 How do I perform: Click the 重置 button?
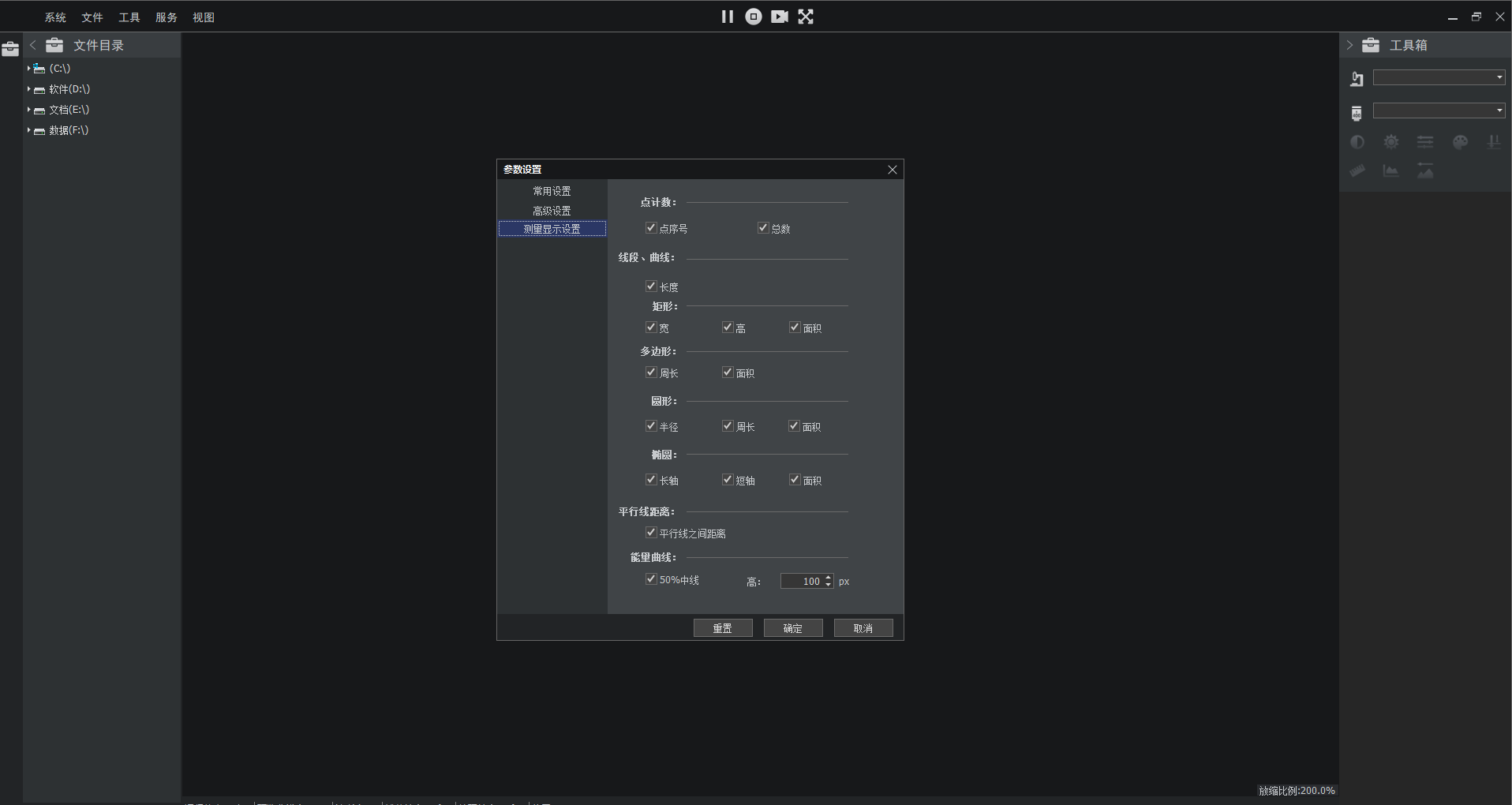point(723,628)
